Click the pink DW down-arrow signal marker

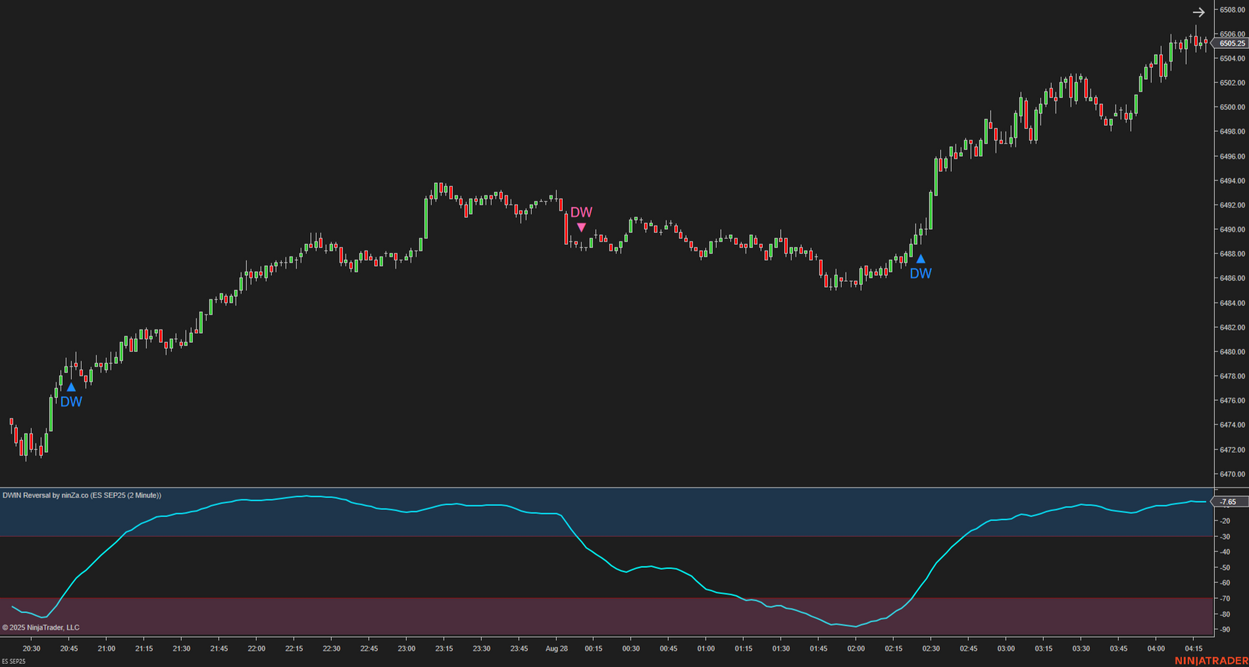point(581,228)
